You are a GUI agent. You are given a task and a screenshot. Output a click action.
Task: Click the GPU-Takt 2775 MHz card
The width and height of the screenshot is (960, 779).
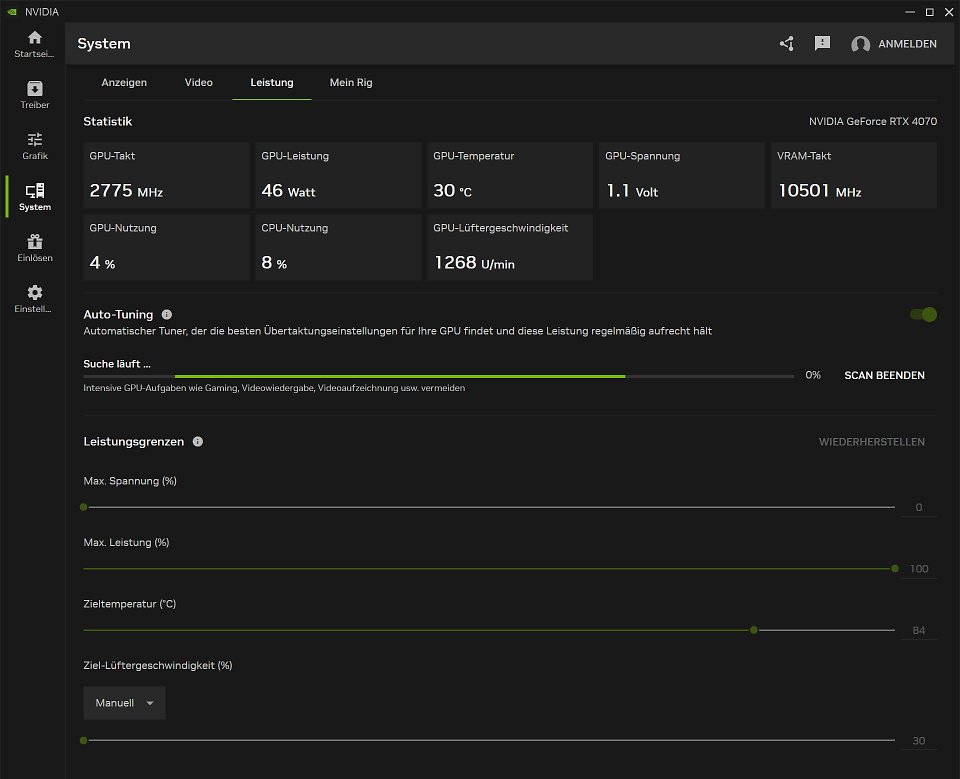[167, 175]
